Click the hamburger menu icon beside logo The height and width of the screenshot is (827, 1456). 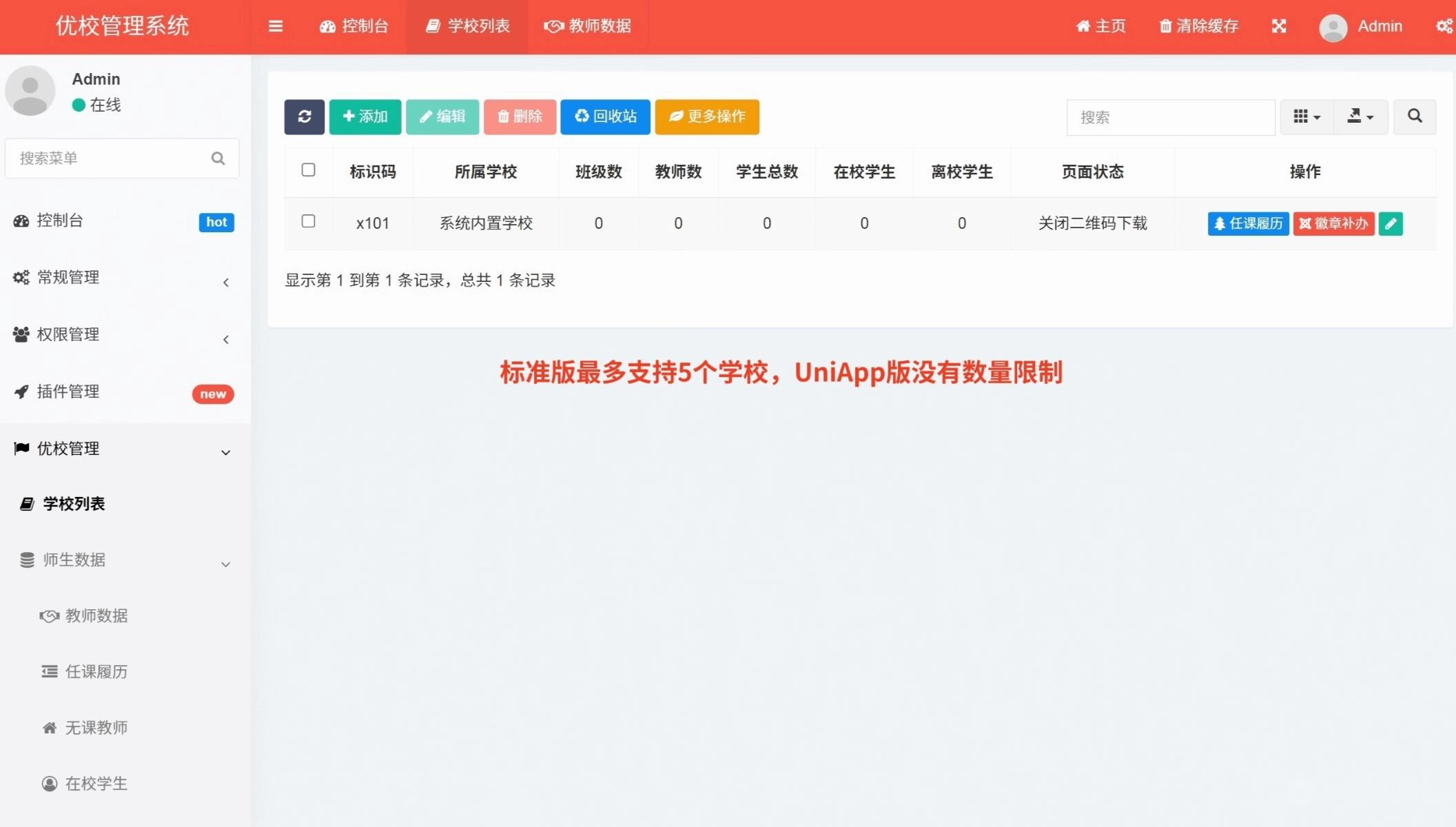click(x=276, y=26)
